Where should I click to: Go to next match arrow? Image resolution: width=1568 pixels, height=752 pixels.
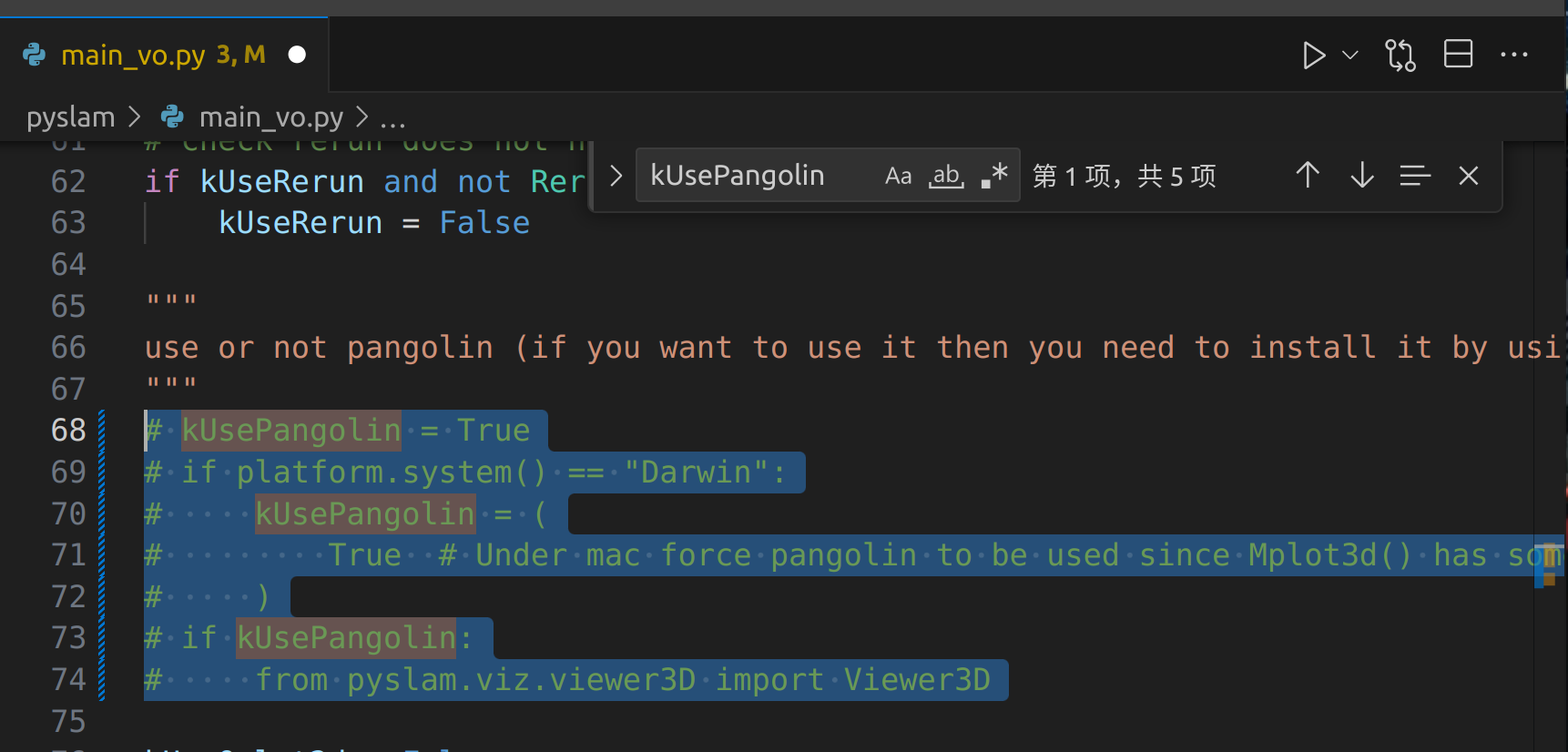click(x=1362, y=175)
